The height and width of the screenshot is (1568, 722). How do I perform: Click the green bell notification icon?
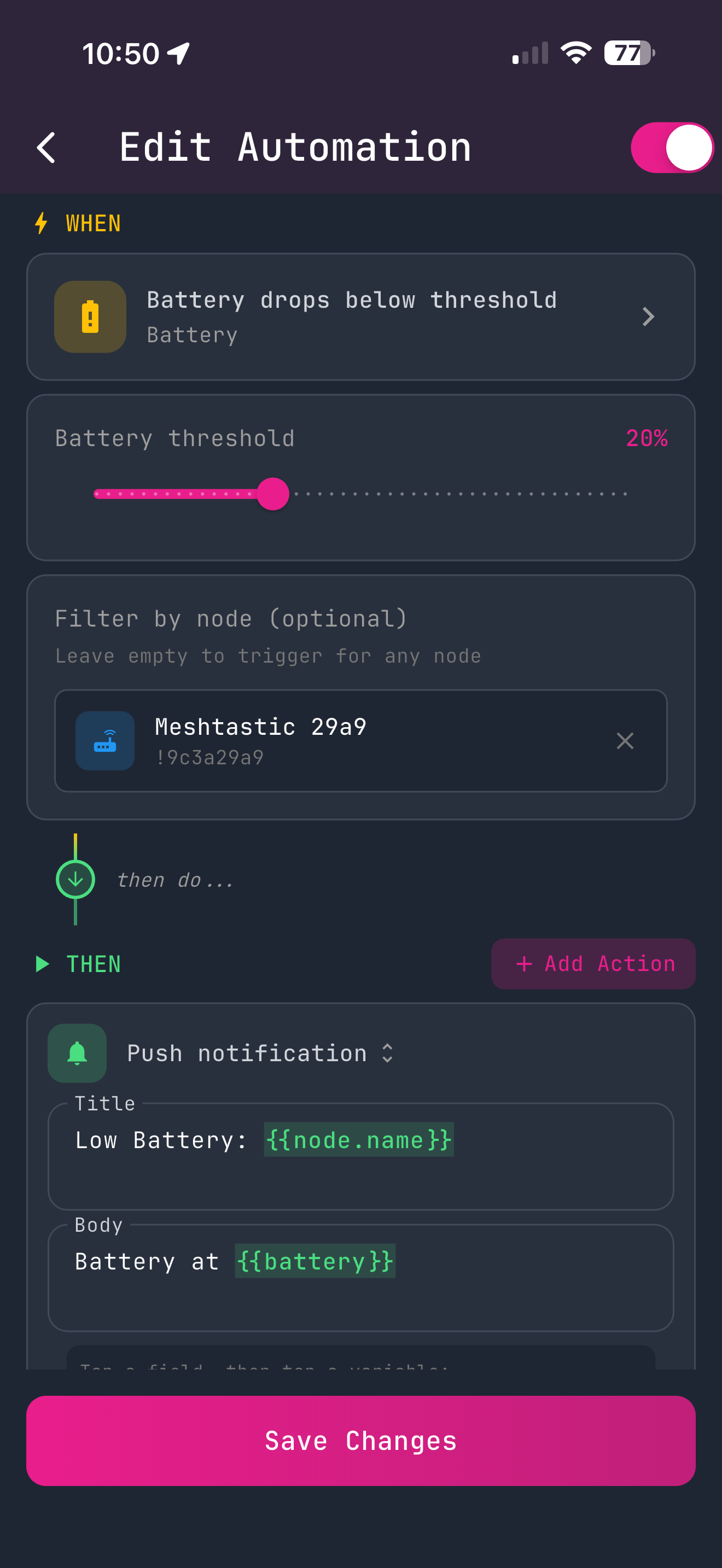pos(77,1053)
